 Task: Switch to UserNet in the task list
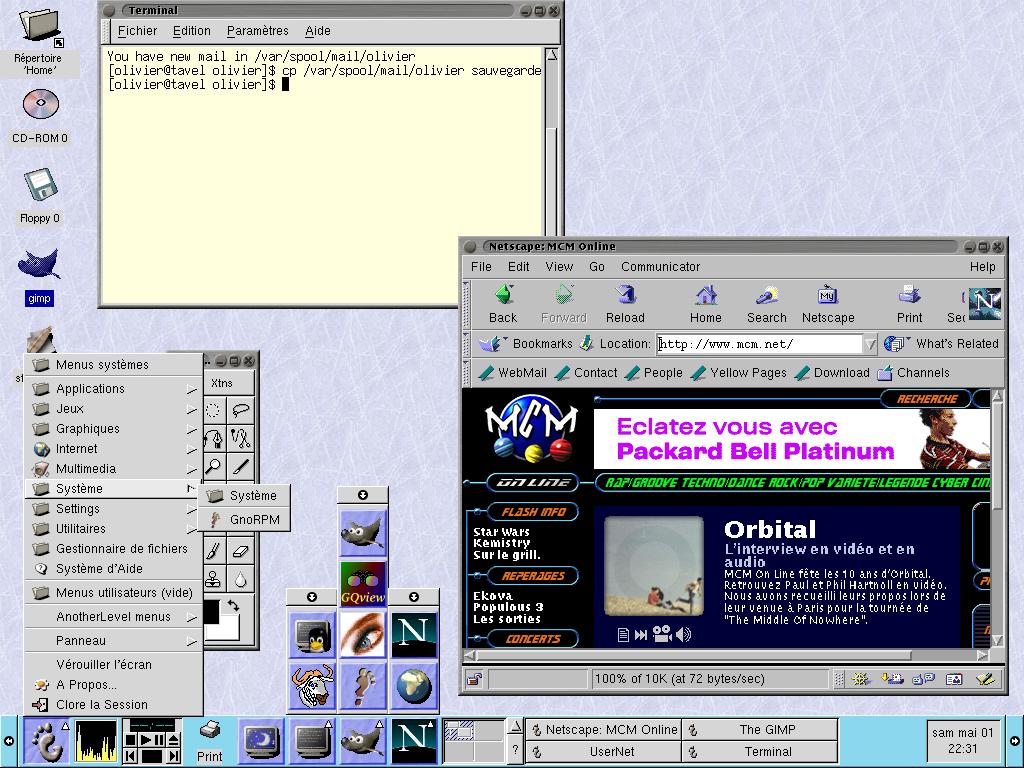[x=604, y=752]
